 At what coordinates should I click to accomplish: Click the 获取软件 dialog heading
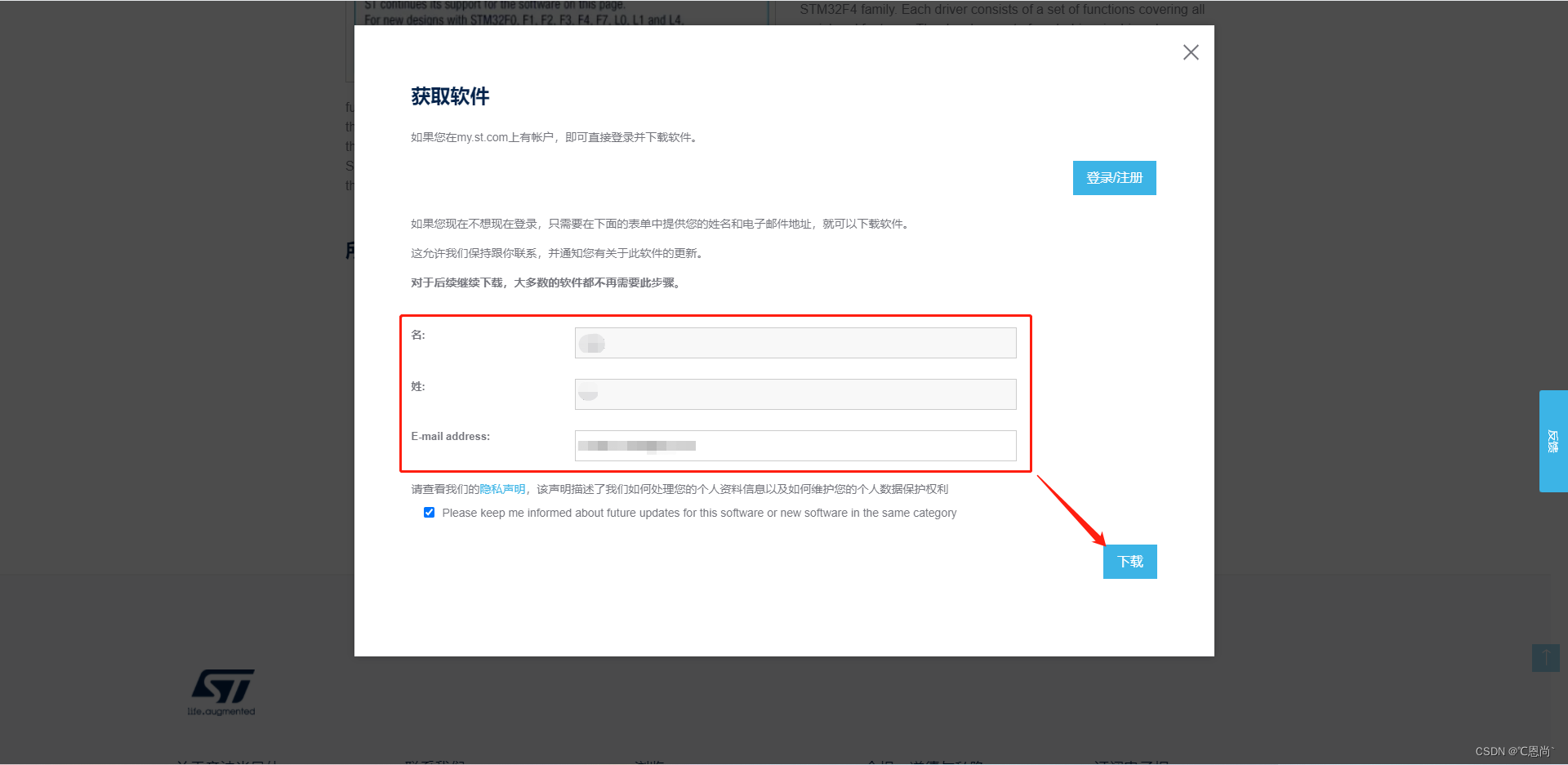click(450, 96)
